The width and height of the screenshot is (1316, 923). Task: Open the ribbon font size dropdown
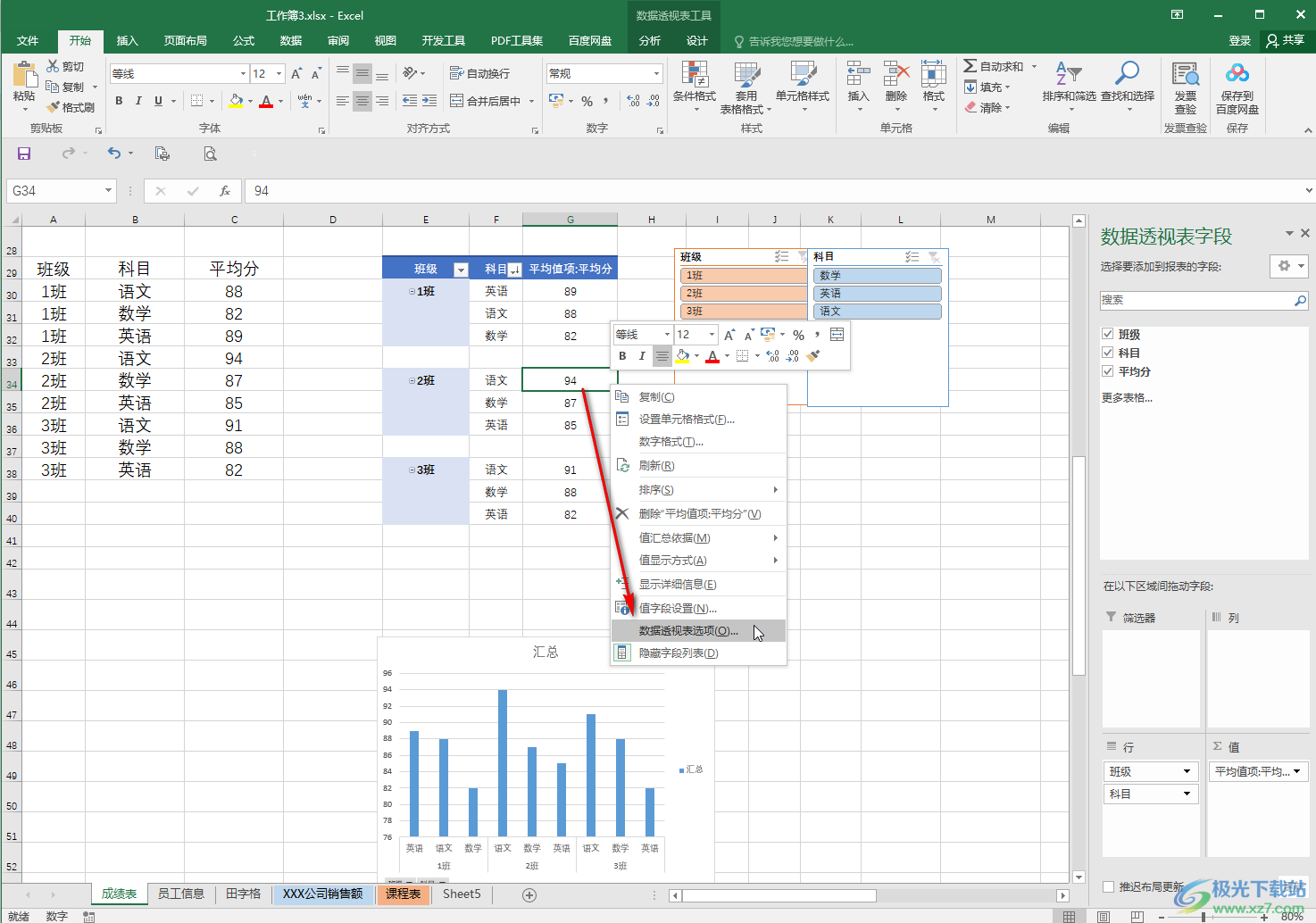[x=279, y=73]
